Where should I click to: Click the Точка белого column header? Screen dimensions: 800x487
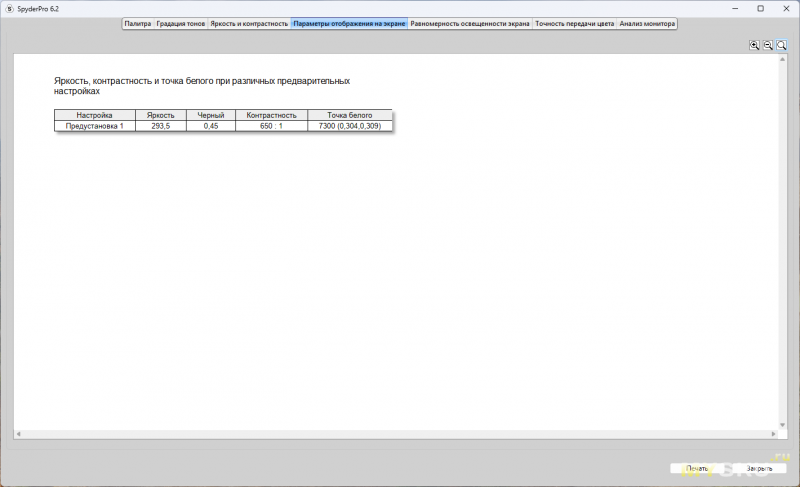(x=349, y=115)
